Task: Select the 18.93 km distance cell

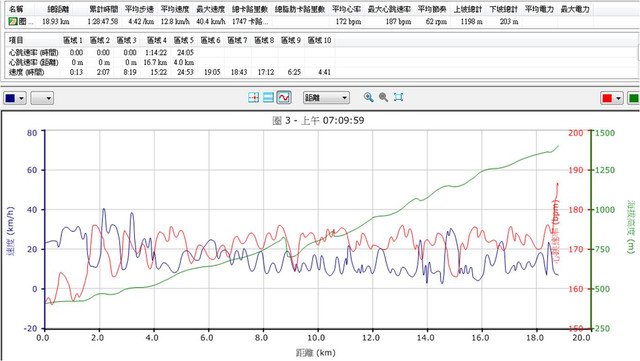Action: pyautogui.click(x=56, y=21)
